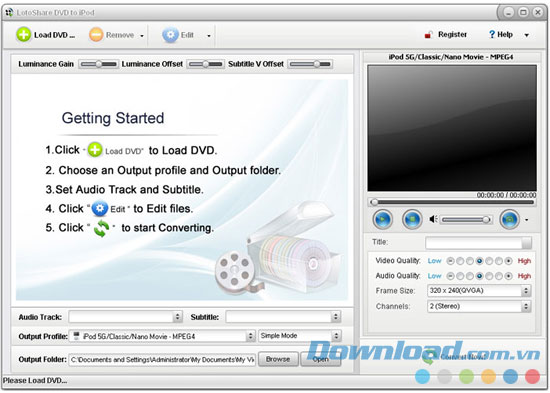This screenshot has height=393, width=550.
Task: Adjust the Subtitle V Offset slider
Action: point(310,64)
